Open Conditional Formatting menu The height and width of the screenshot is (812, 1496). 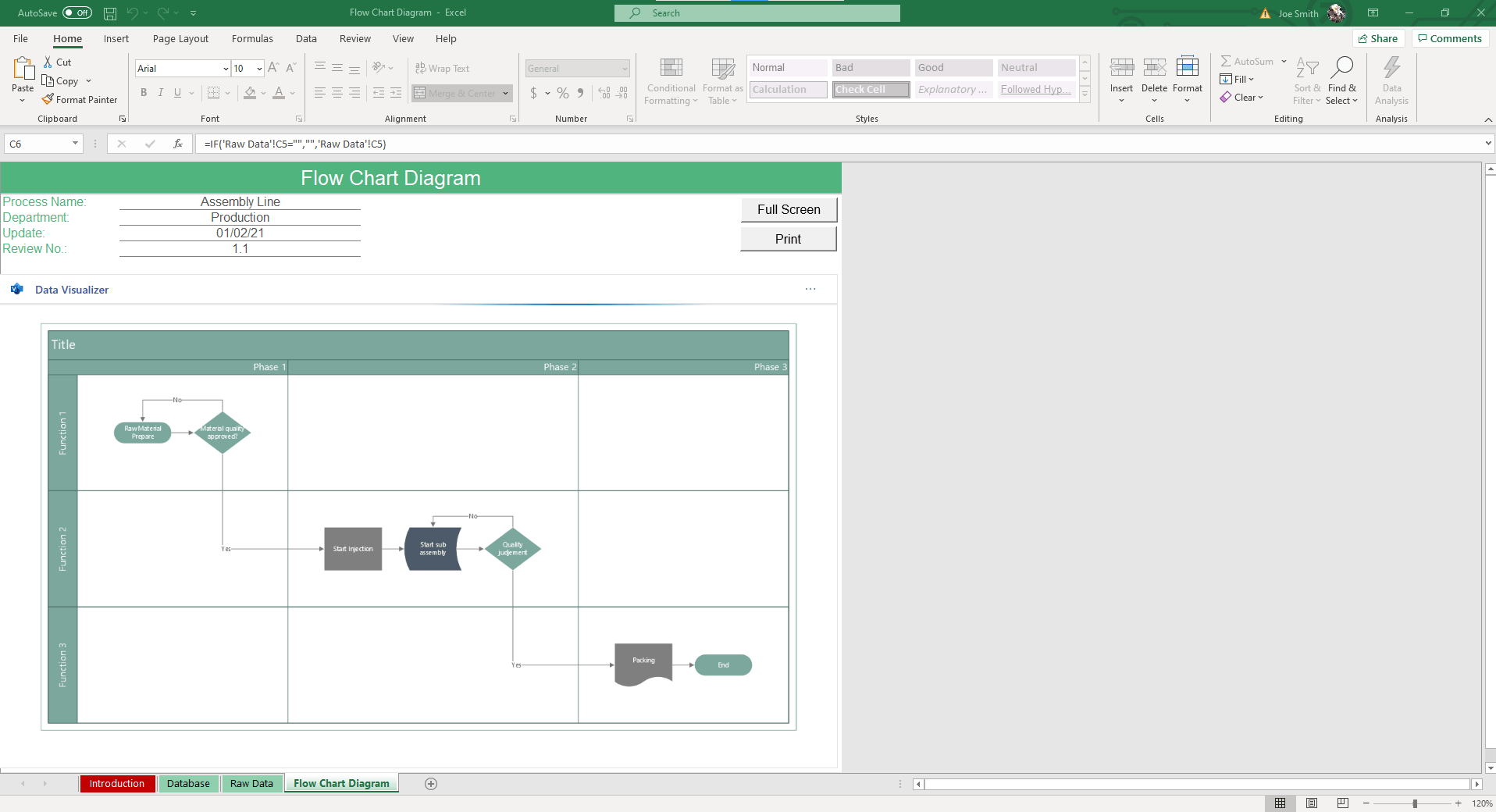pyautogui.click(x=671, y=81)
